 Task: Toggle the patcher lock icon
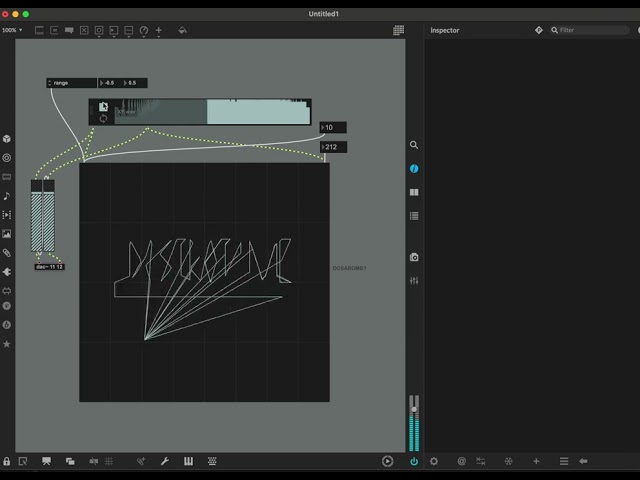pos(7,461)
